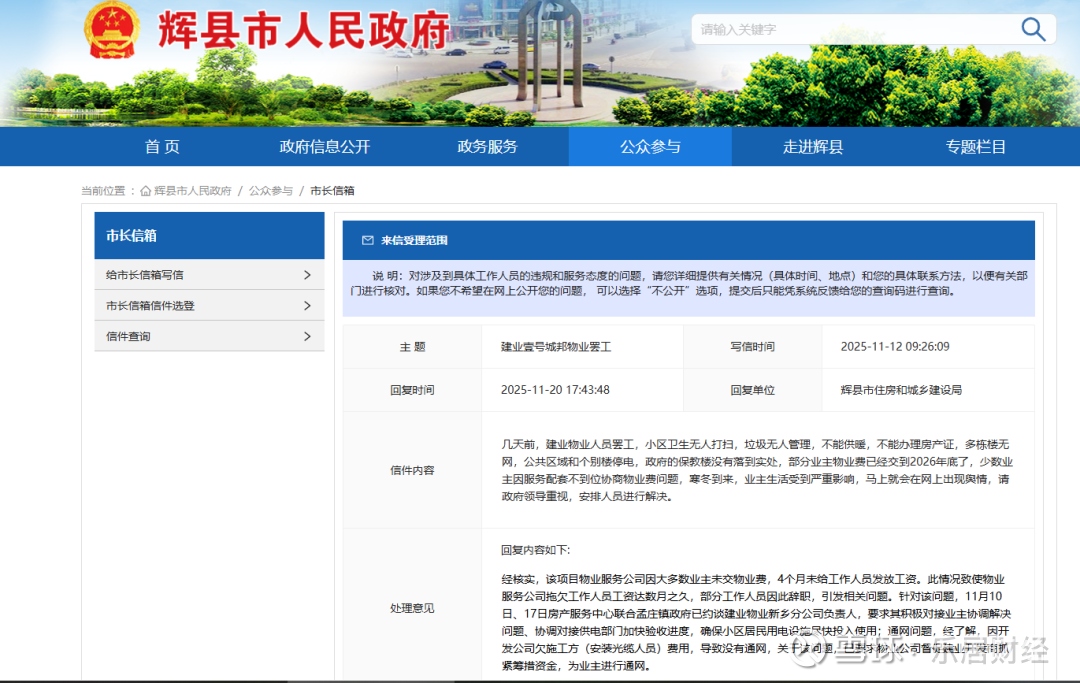Open the 首页 navigation tab
1080x683 pixels.
[162, 147]
